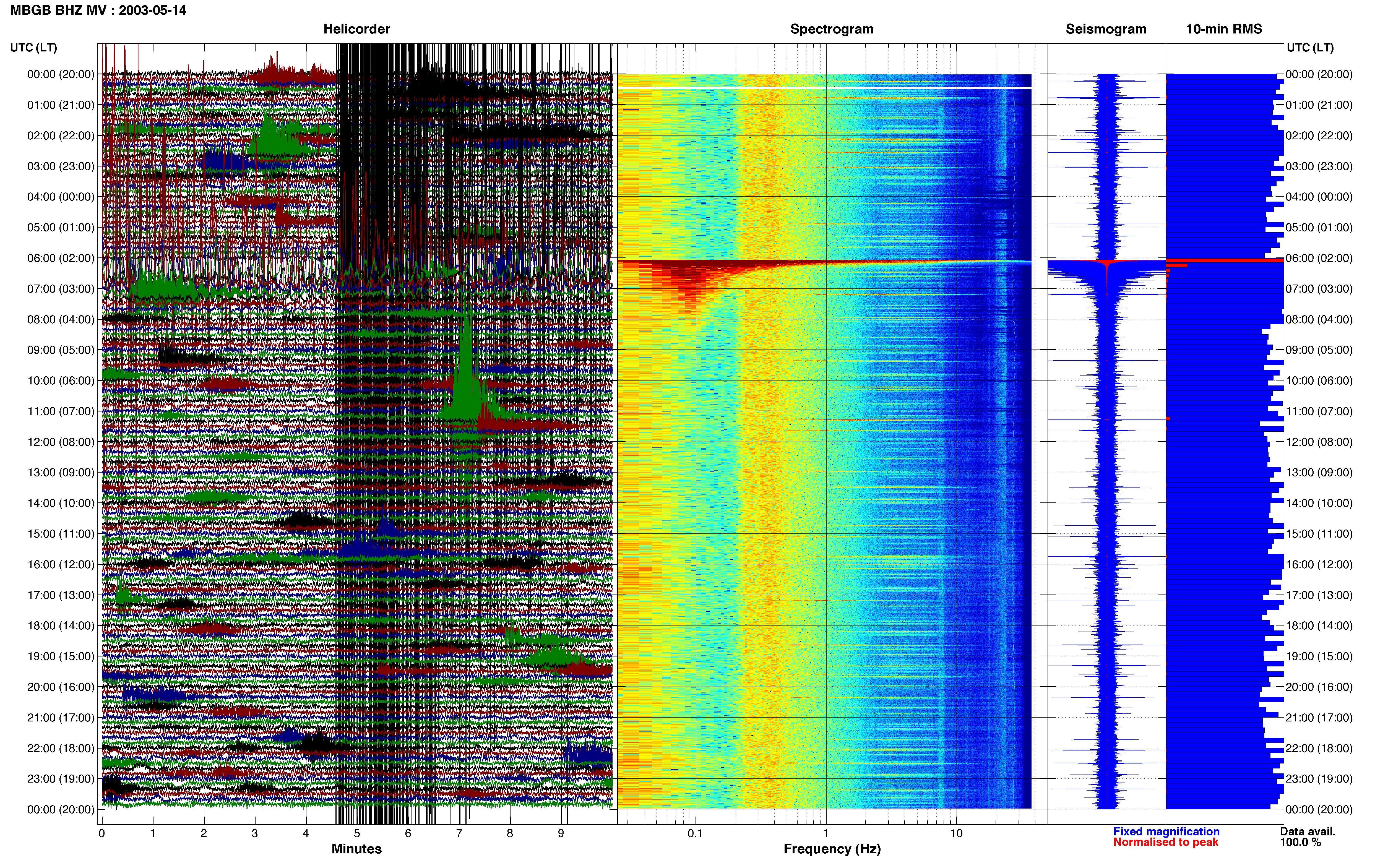Click helicorder time label '11:00 (07:00)'
This screenshot has height=868, width=1388.
tap(61, 412)
